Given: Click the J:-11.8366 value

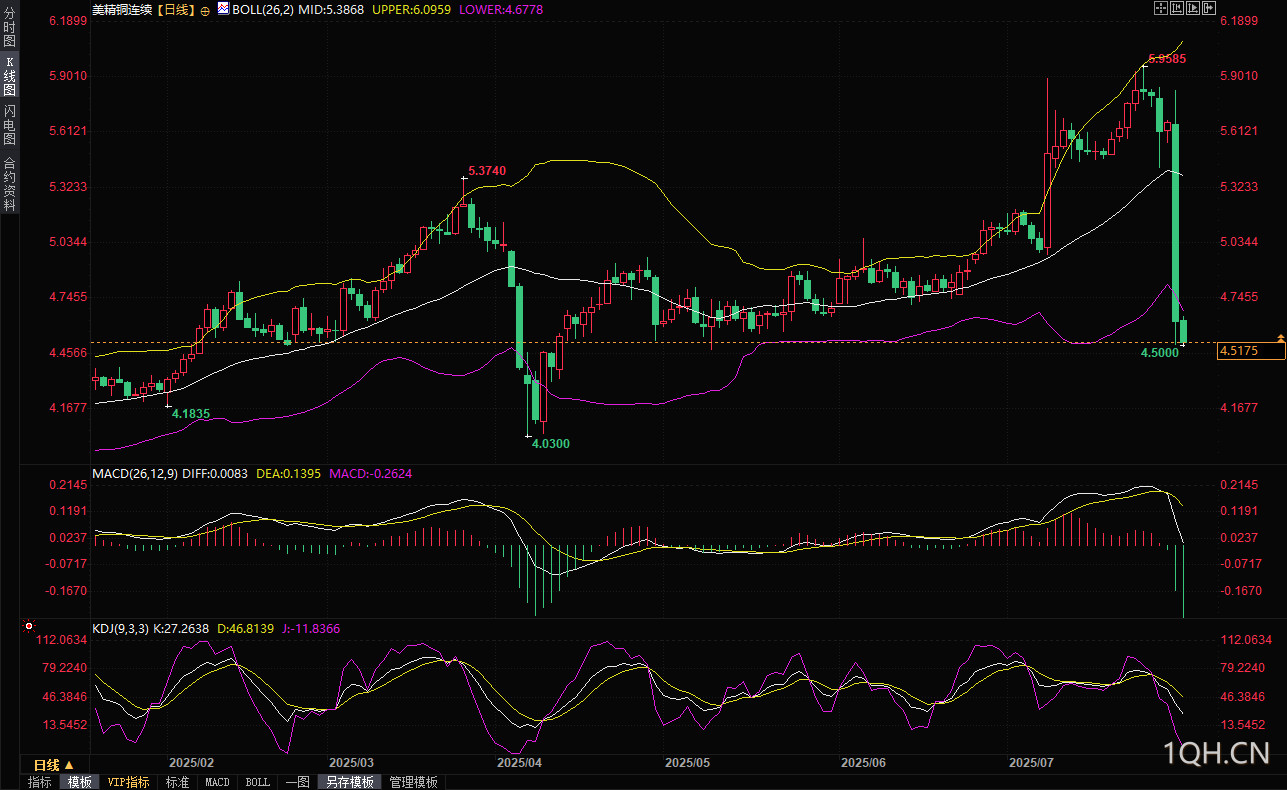Looking at the screenshot, I should 311,629.
